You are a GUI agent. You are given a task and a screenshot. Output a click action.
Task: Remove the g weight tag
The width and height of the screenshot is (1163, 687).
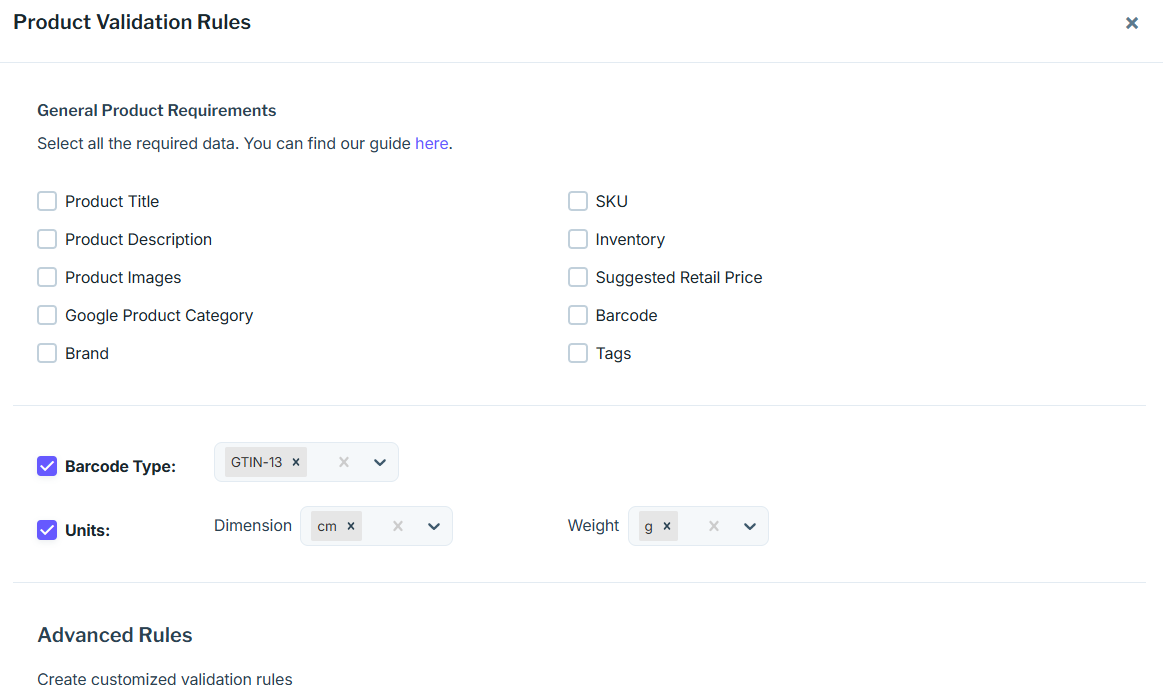click(x=667, y=526)
